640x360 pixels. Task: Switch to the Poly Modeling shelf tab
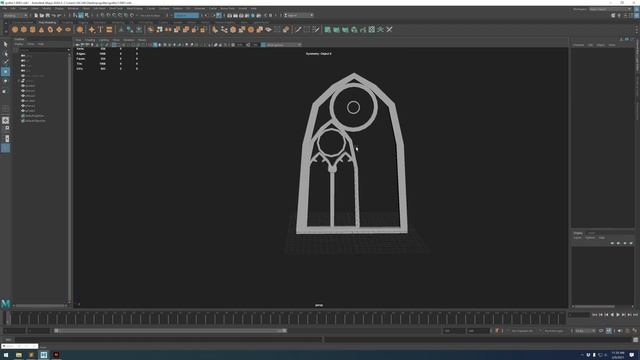click(47, 22)
